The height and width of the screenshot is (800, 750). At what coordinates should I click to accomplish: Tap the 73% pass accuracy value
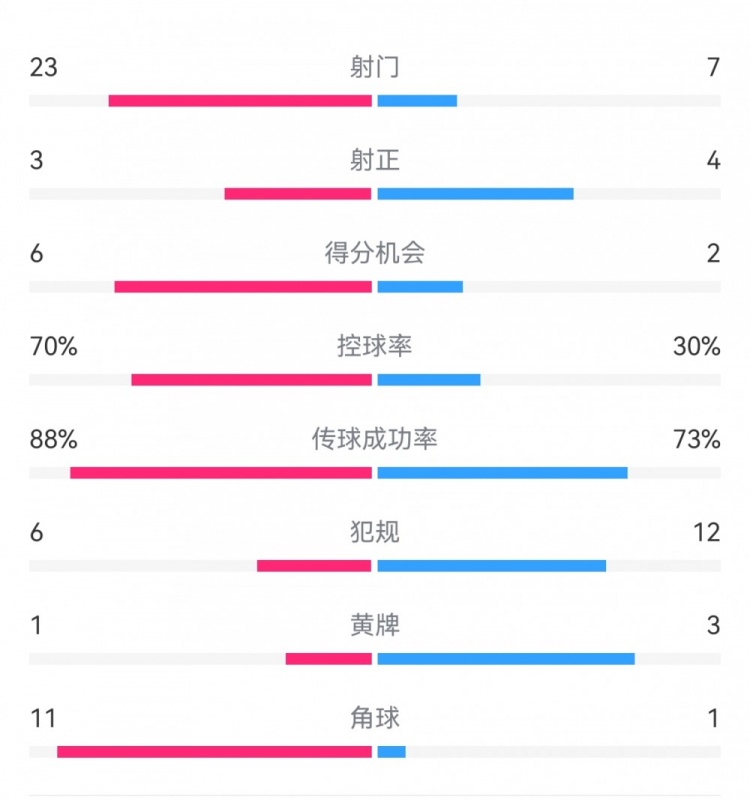point(697,439)
